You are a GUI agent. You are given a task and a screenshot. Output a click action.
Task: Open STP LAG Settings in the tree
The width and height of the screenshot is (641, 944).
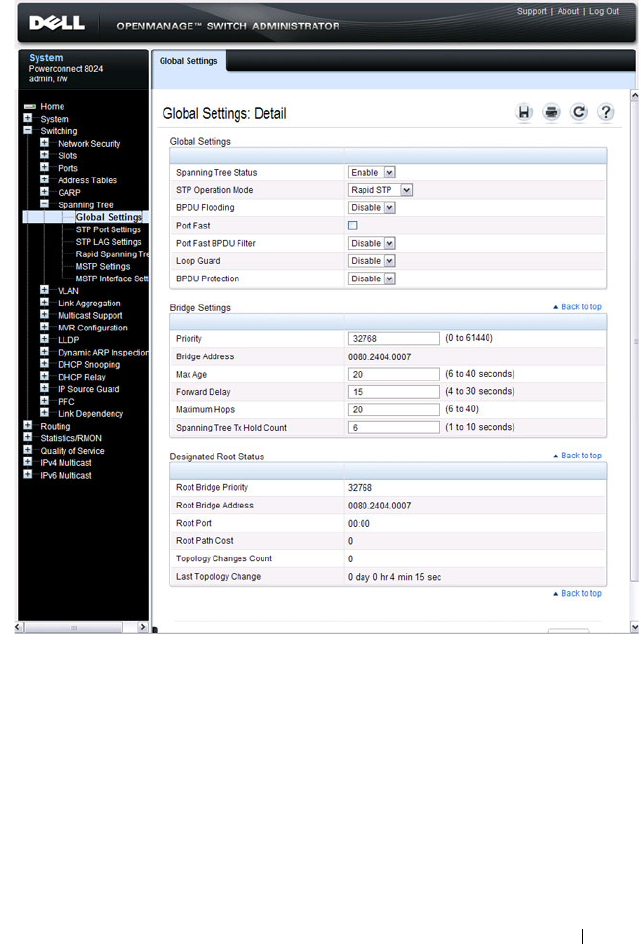click(108, 241)
